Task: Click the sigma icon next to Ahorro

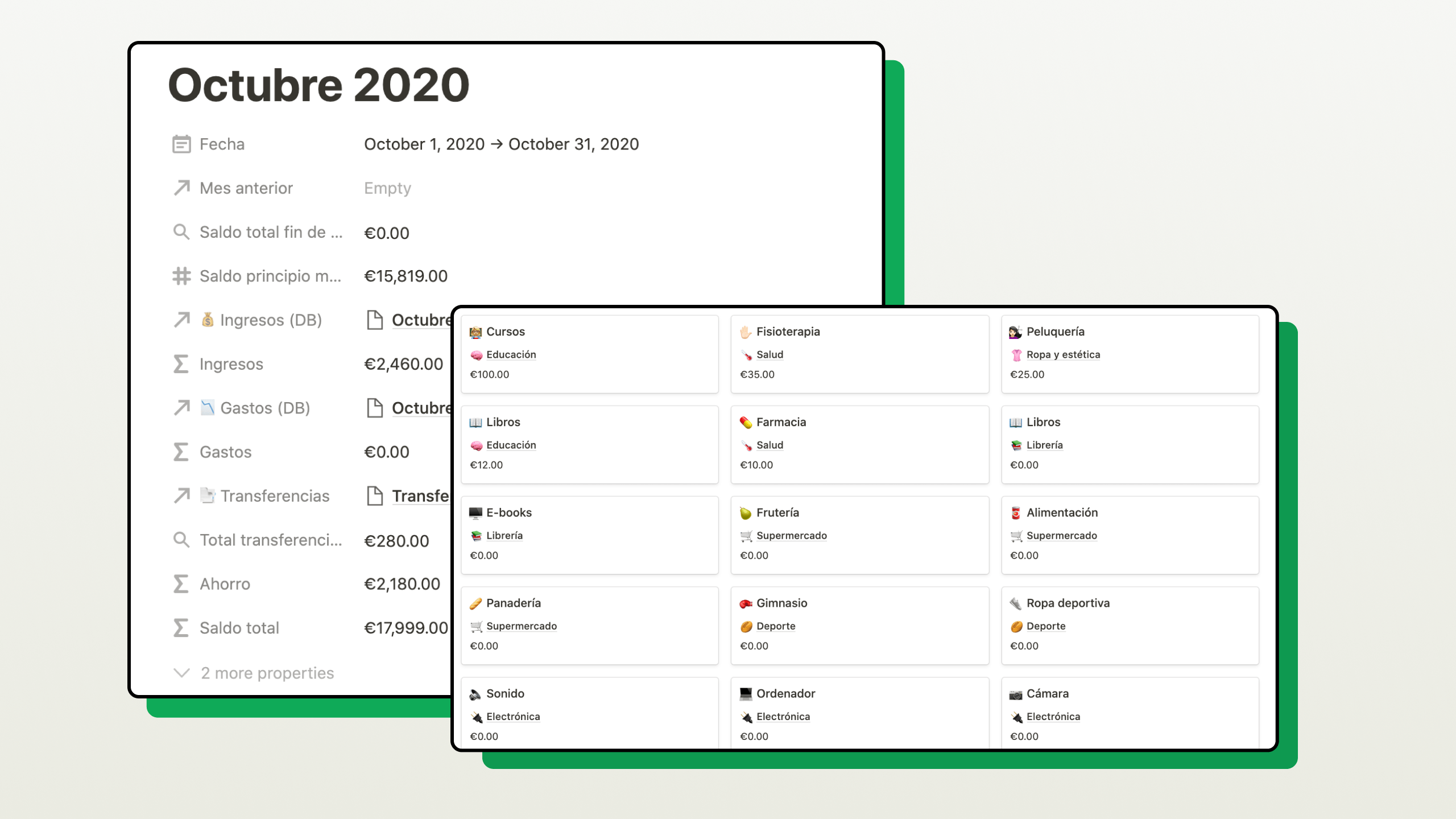Action: point(181,584)
